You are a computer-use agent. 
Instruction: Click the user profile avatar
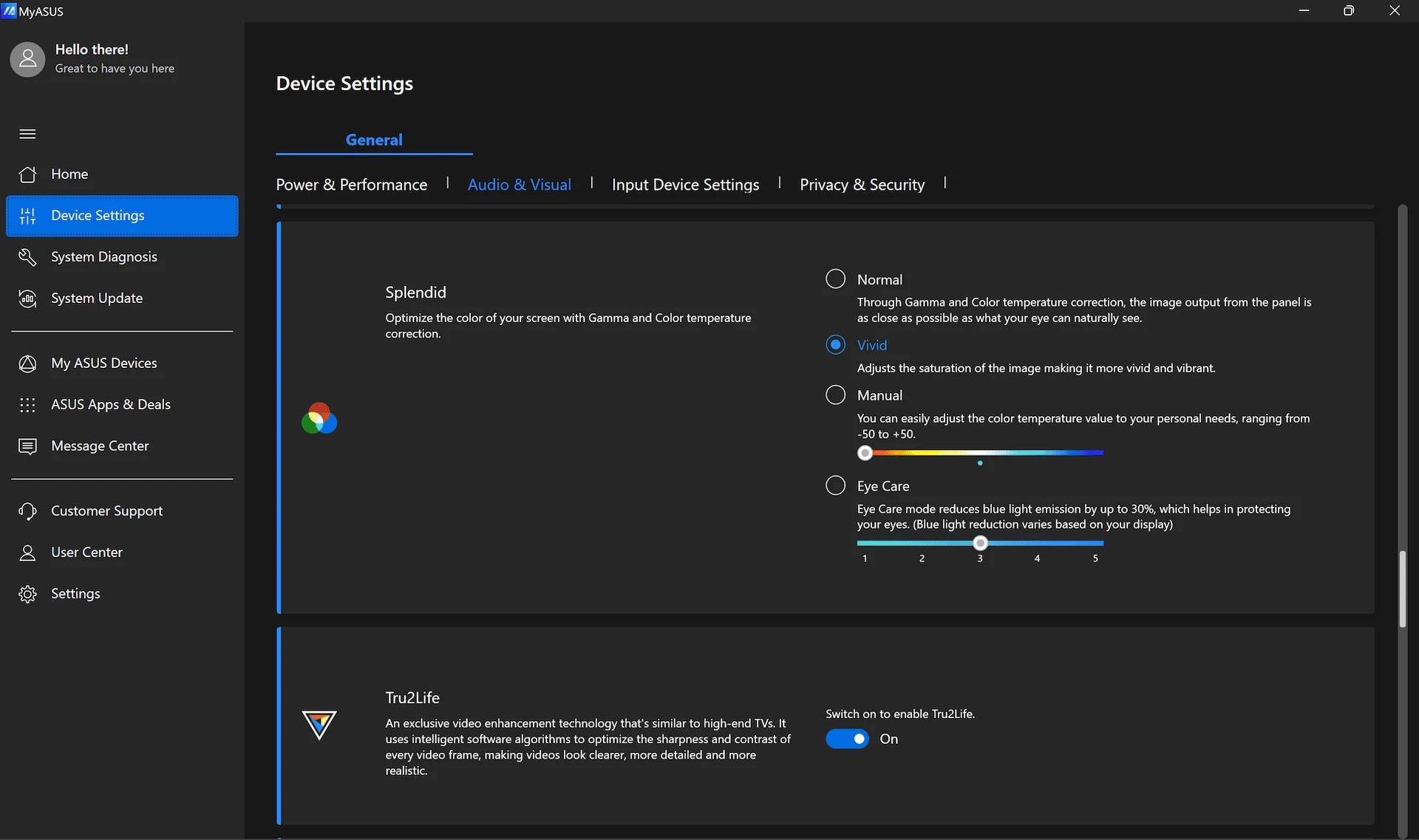[x=27, y=59]
